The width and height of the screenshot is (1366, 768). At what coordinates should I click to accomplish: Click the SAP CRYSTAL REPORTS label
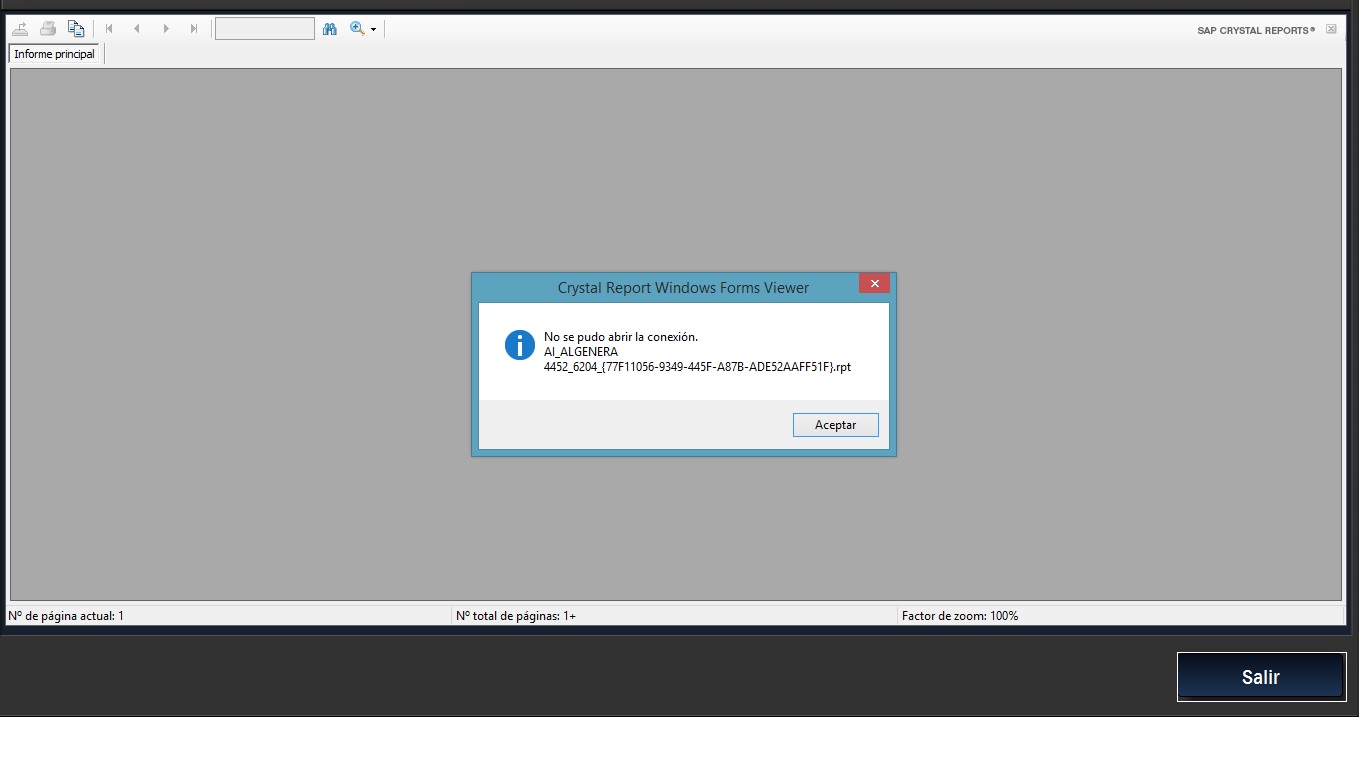1256,30
